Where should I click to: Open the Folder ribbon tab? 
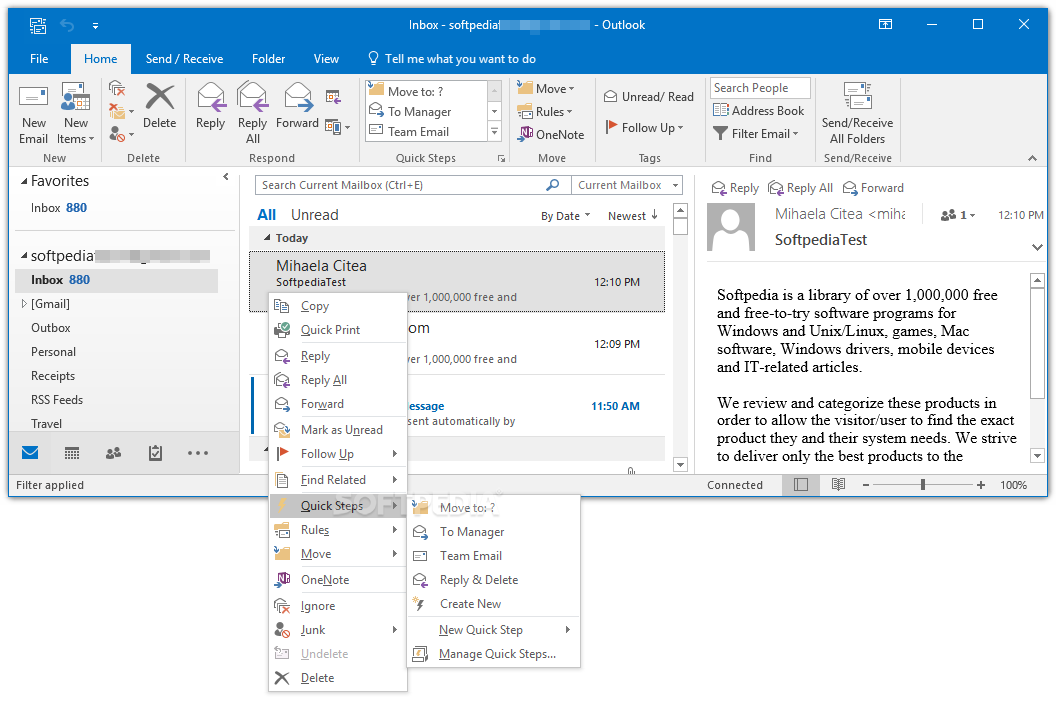pos(269,59)
